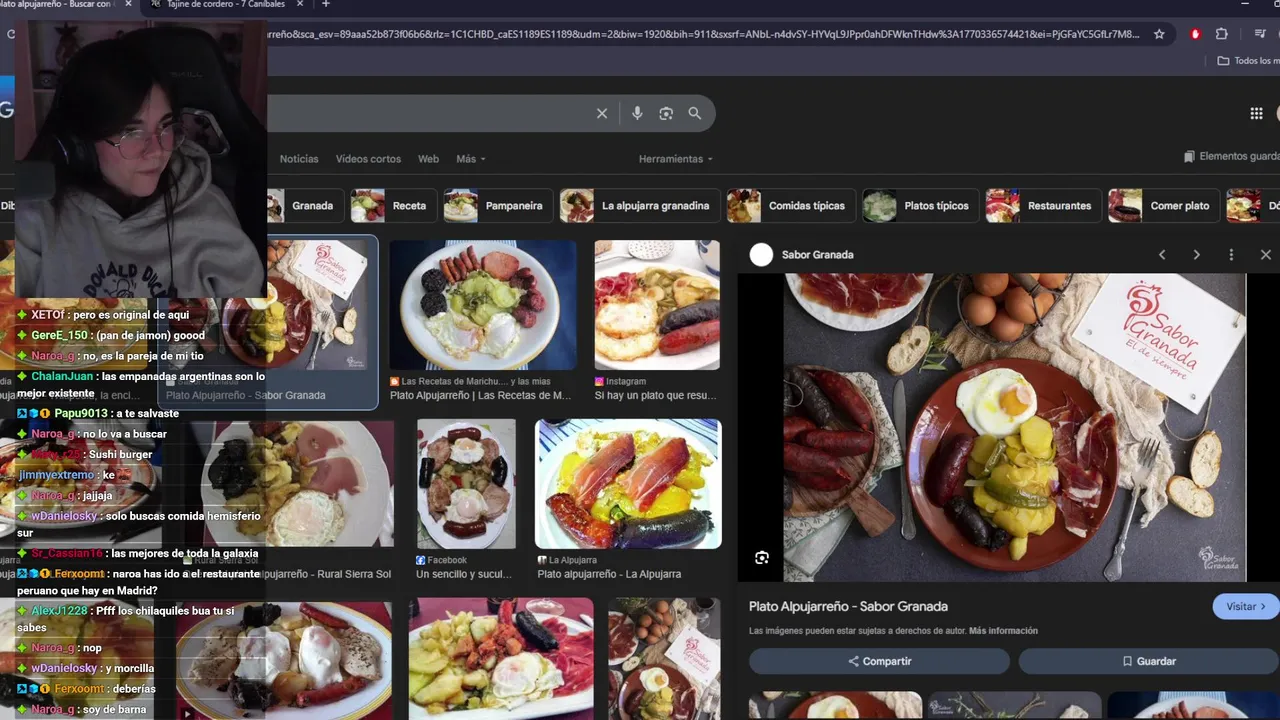Select the Instagram plate result thumbnail

(x=657, y=305)
